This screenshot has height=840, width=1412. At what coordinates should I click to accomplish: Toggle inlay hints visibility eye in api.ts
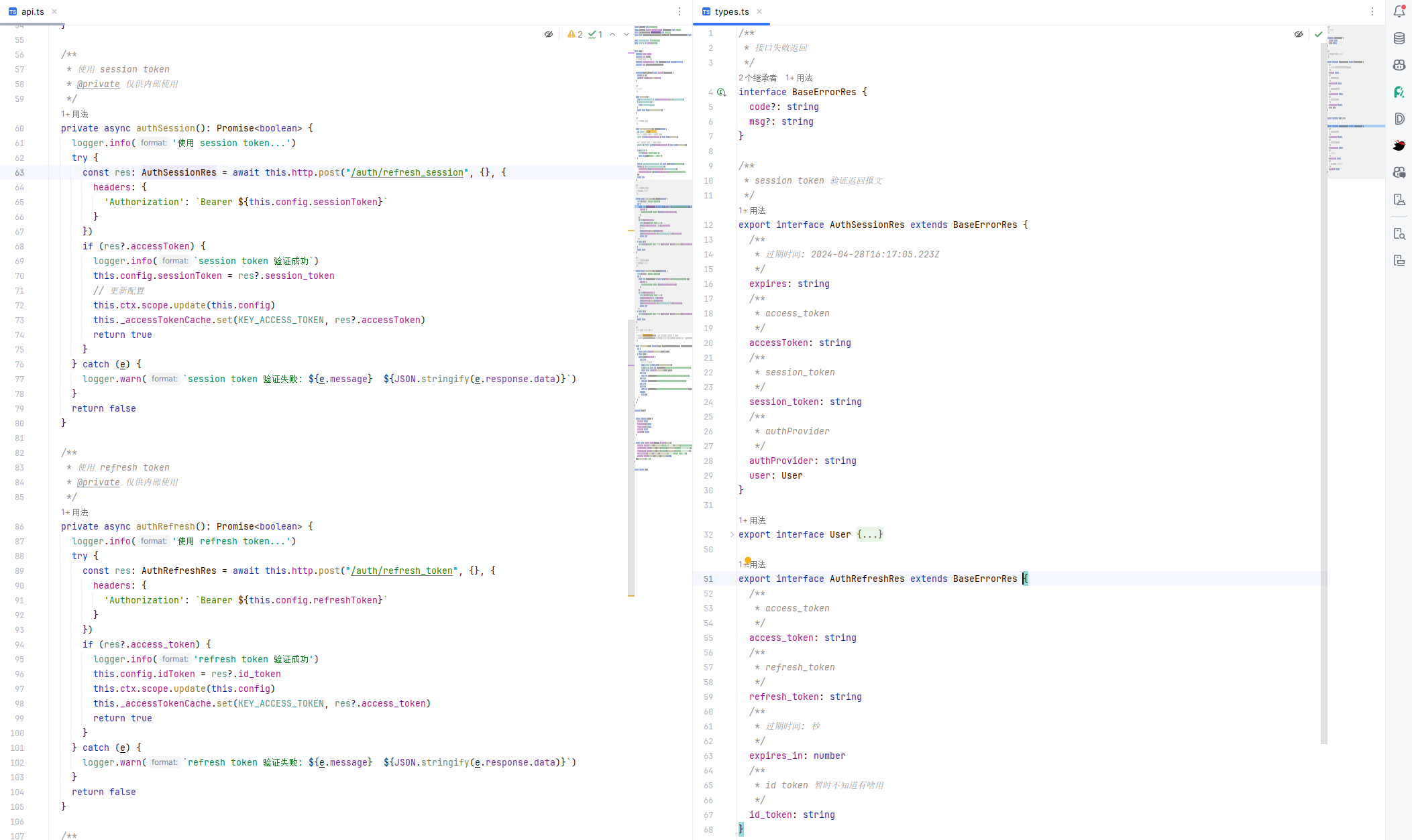tap(549, 34)
